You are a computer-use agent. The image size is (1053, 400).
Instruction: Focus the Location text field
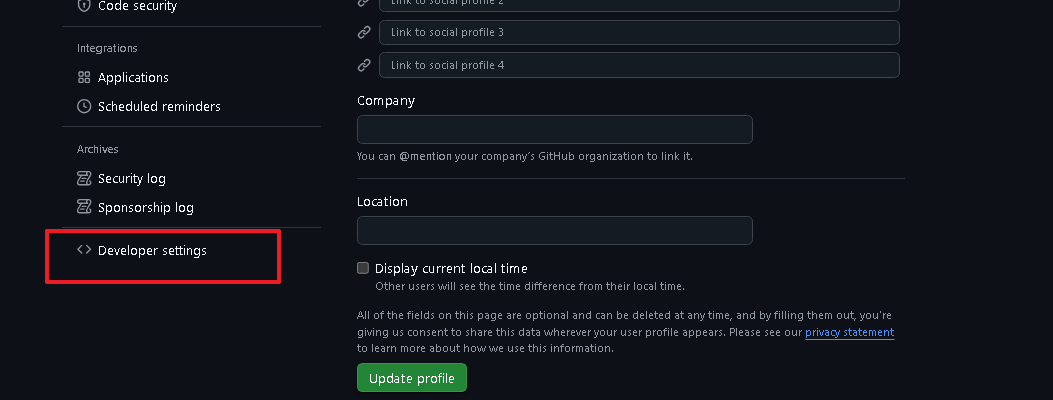coord(554,230)
